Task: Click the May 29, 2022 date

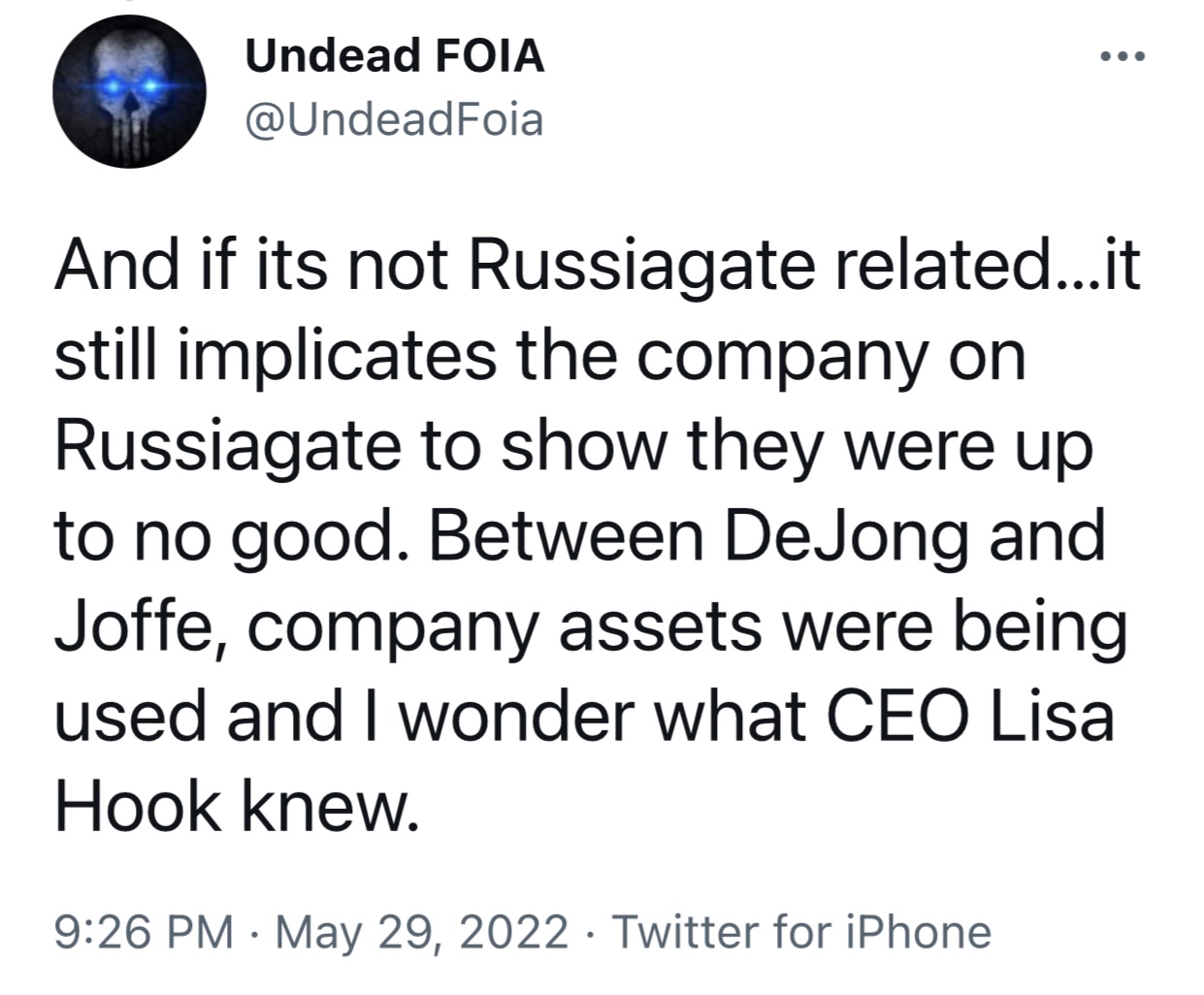Action: coord(422,932)
